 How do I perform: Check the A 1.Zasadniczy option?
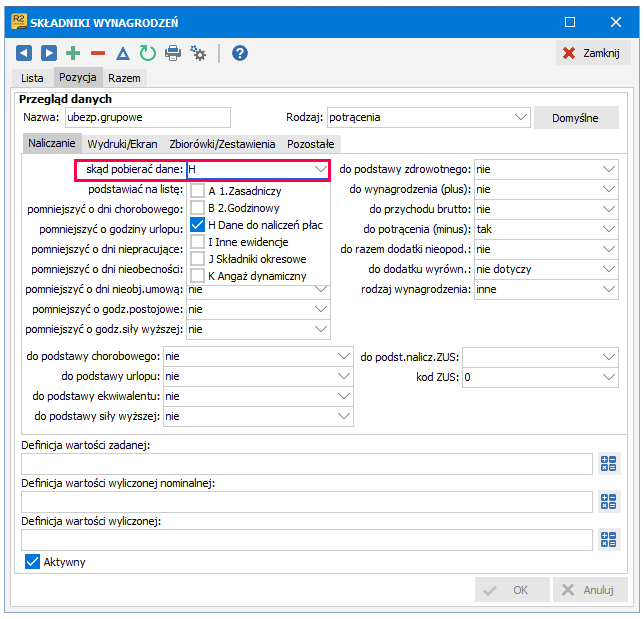click(x=198, y=191)
